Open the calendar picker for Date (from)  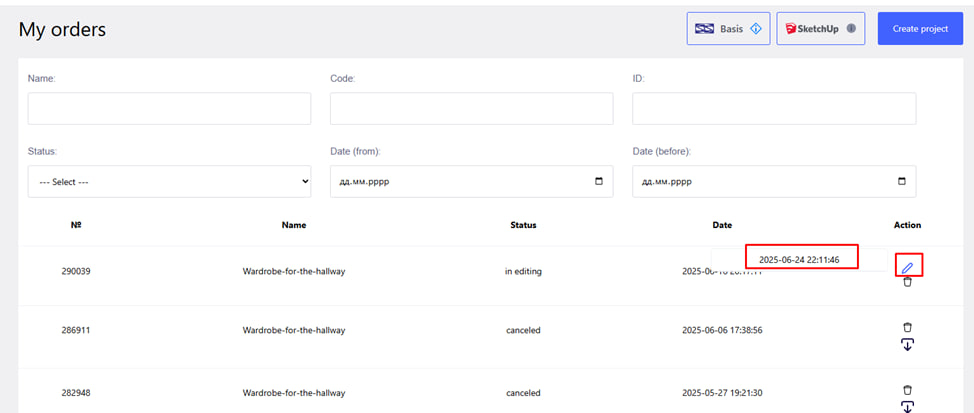coord(599,182)
